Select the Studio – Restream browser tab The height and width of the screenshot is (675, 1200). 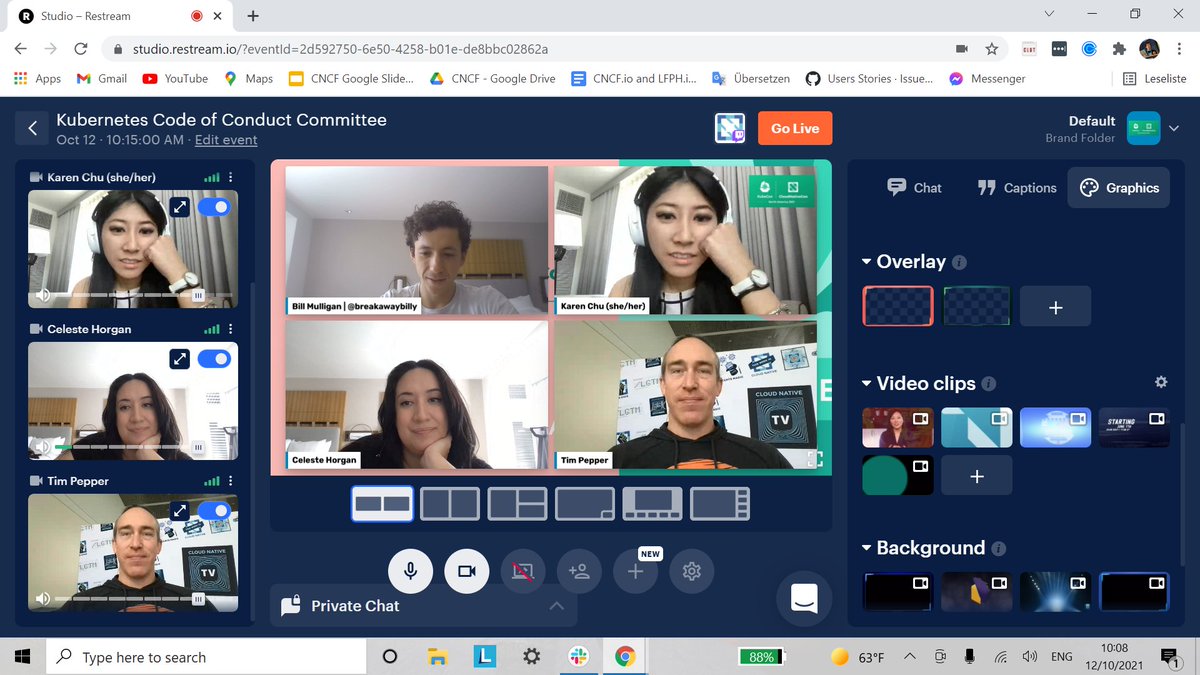[117, 16]
